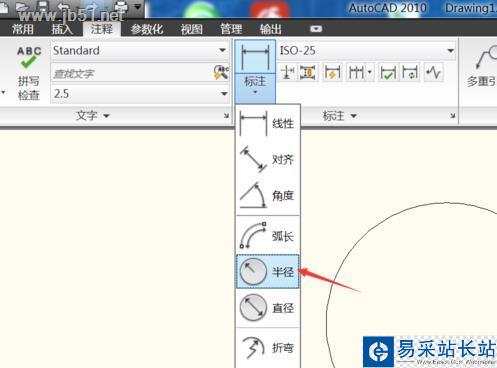Click the Adjust Space dimension icon
Viewport: 497px width, 368px height.
click(307, 72)
